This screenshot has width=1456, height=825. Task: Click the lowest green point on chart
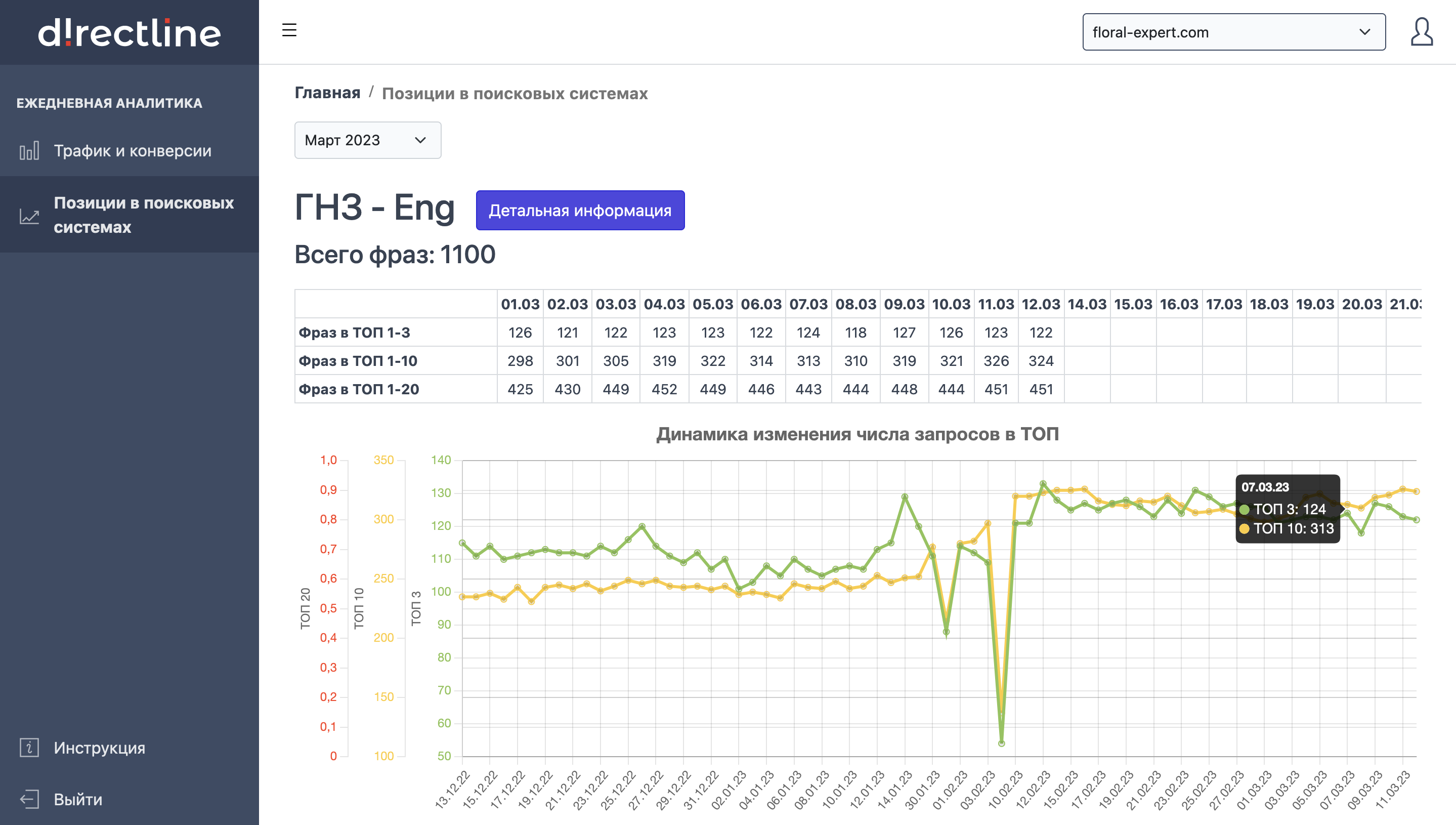click(x=1001, y=743)
